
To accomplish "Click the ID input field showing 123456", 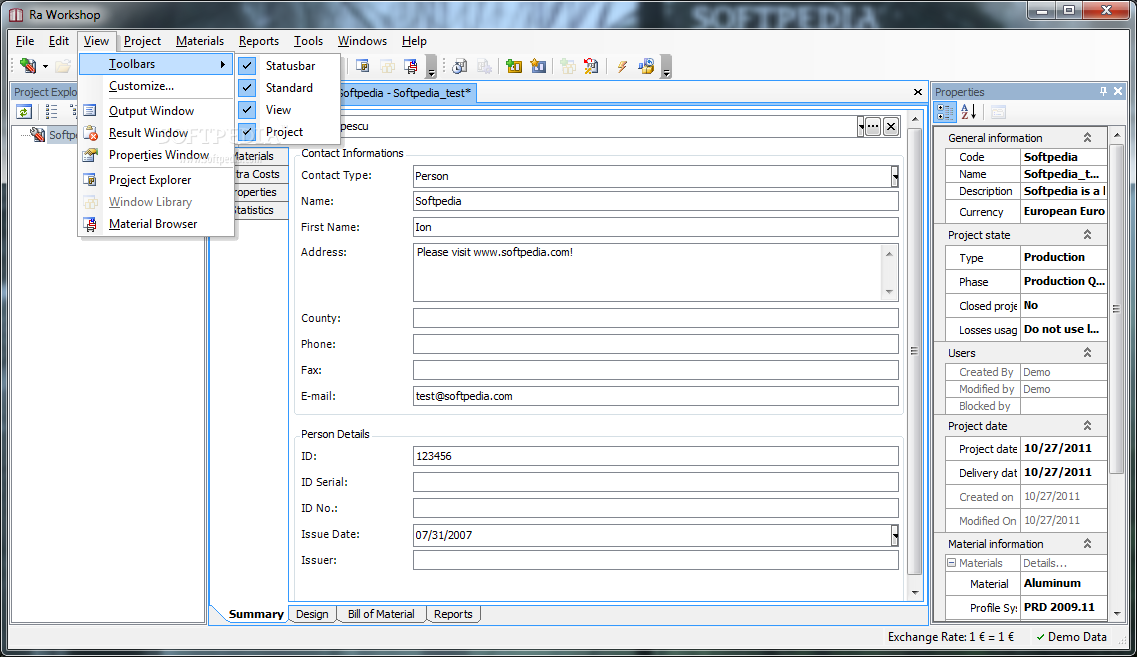I will 656,456.
